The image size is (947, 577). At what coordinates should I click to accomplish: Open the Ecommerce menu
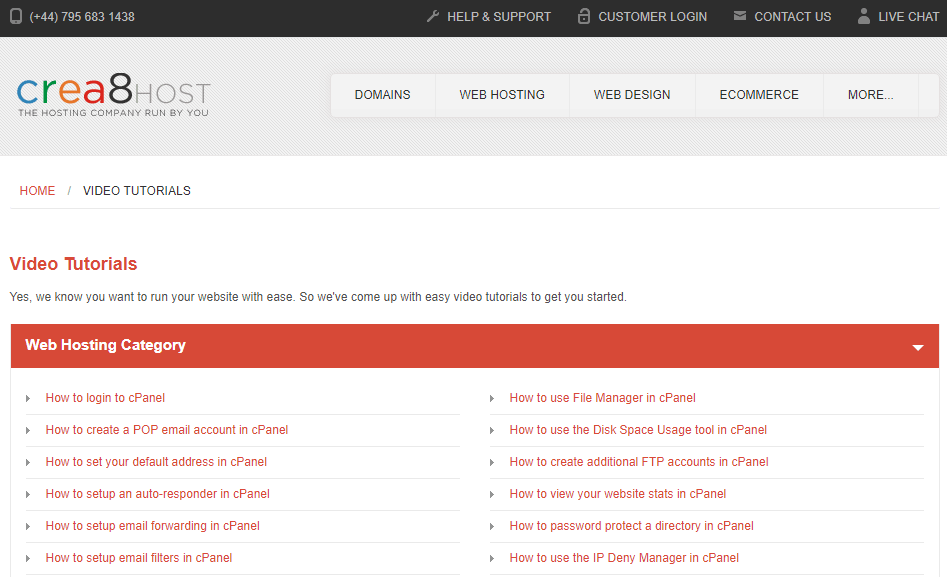pyautogui.click(x=759, y=95)
